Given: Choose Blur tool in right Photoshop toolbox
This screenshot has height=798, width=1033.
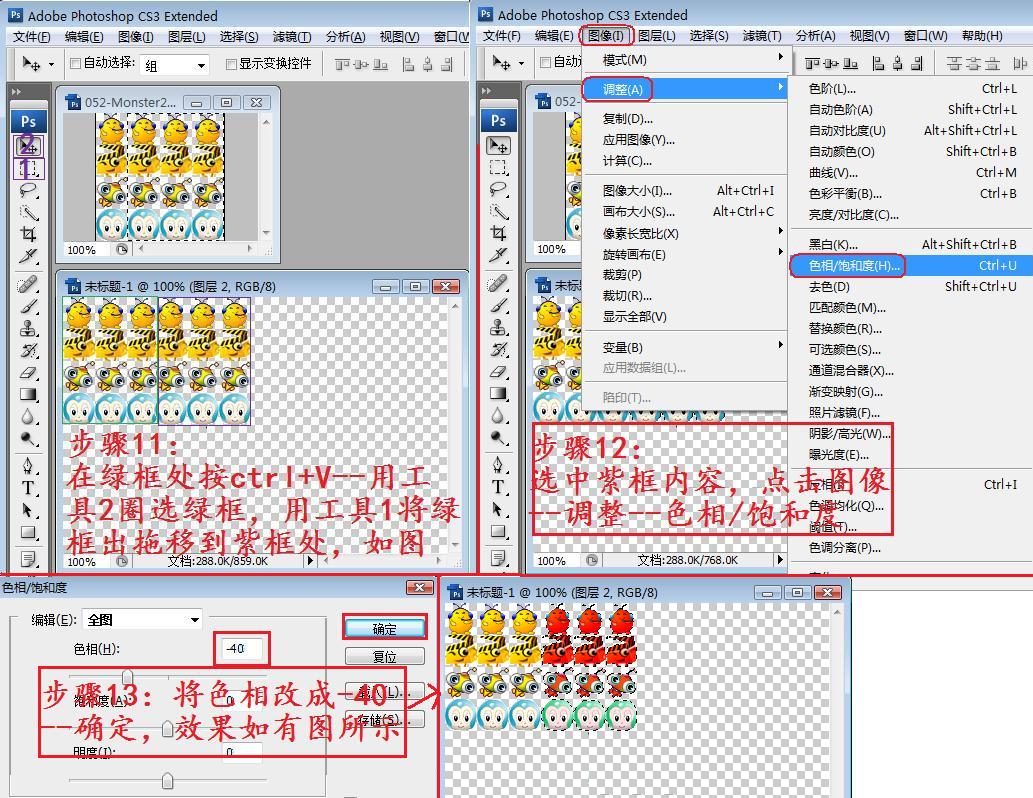Looking at the screenshot, I should tap(499, 415).
